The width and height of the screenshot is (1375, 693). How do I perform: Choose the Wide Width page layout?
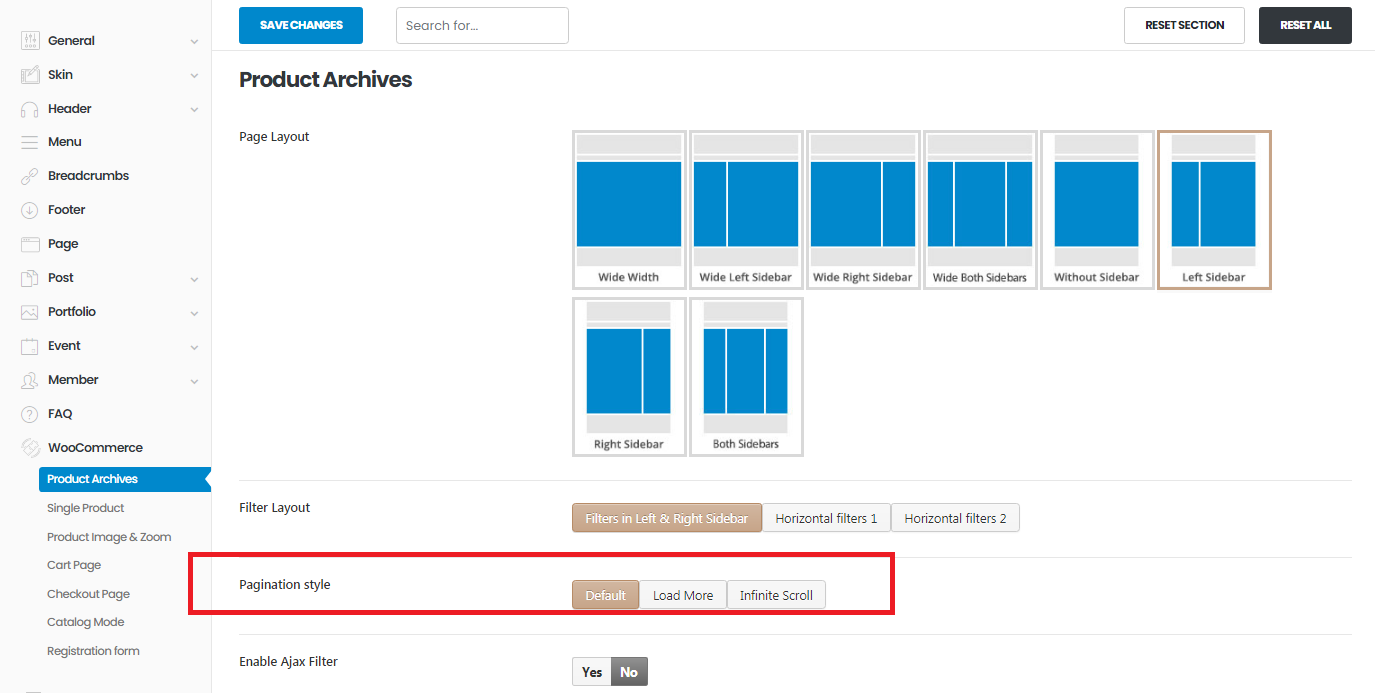point(629,210)
